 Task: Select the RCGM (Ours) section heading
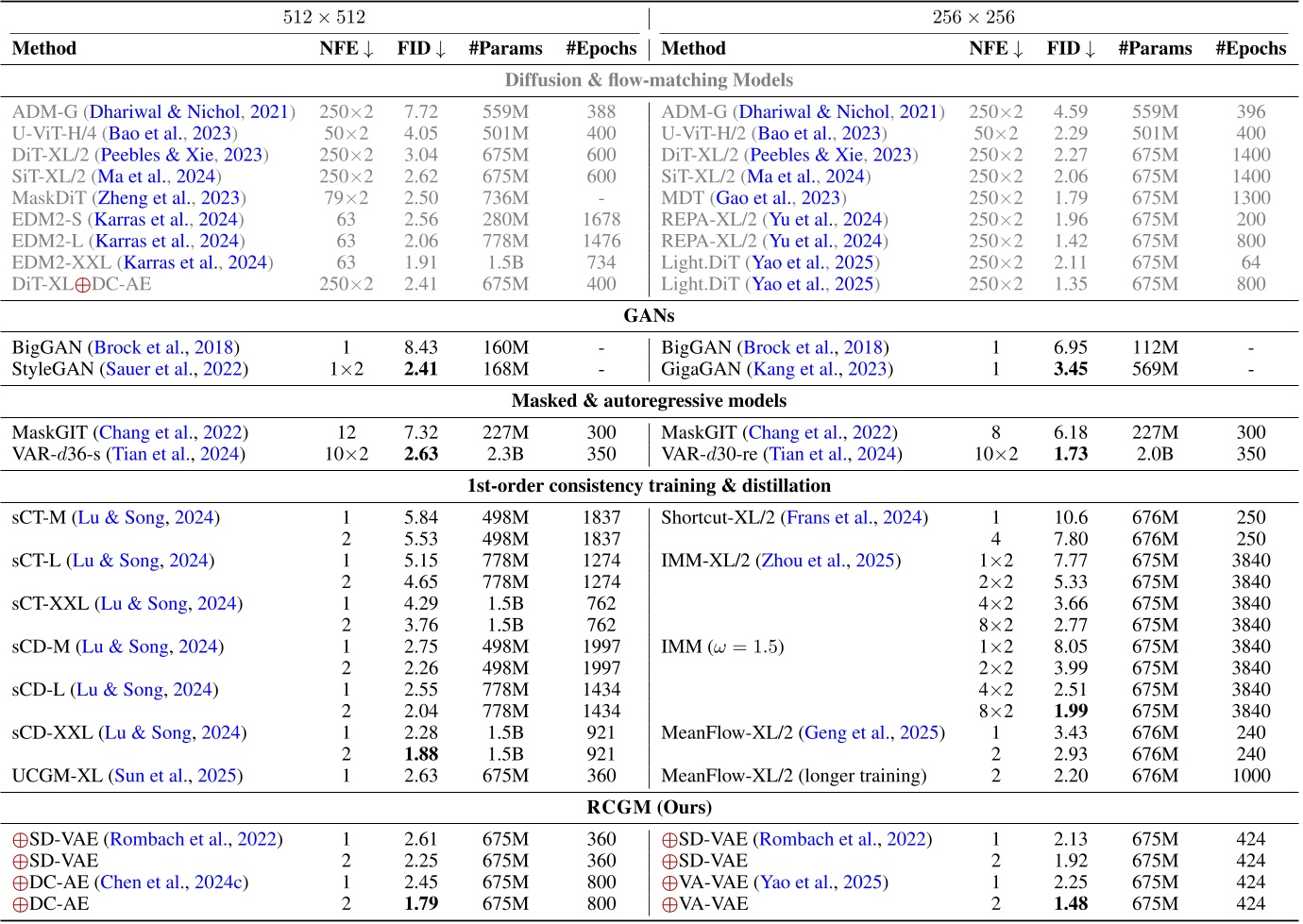(x=649, y=808)
